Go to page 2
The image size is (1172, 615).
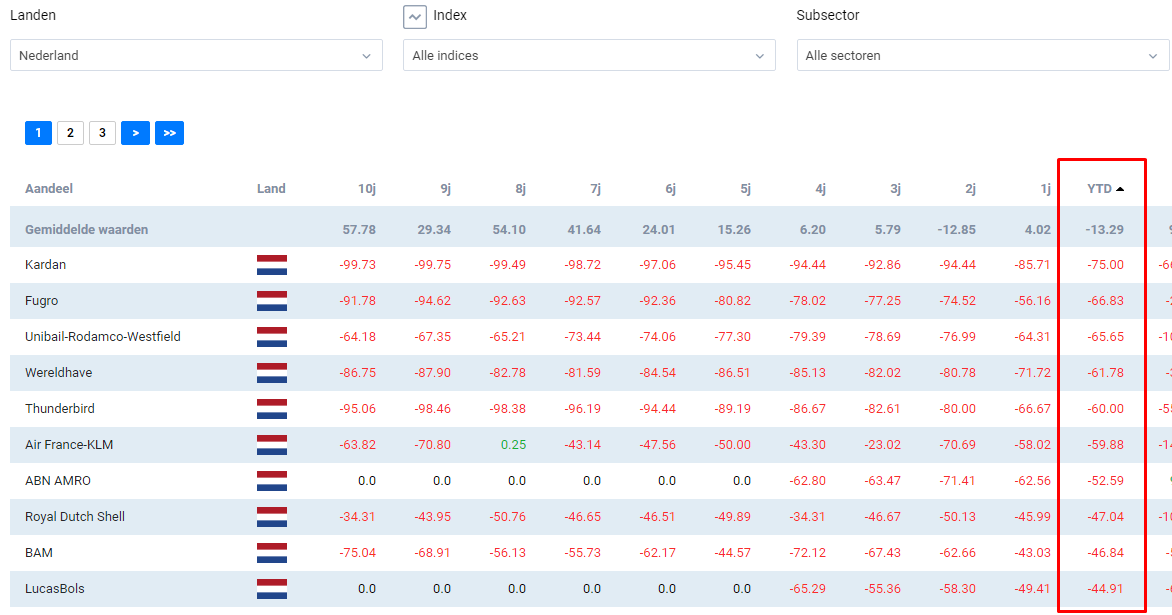pyautogui.click(x=70, y=133)
